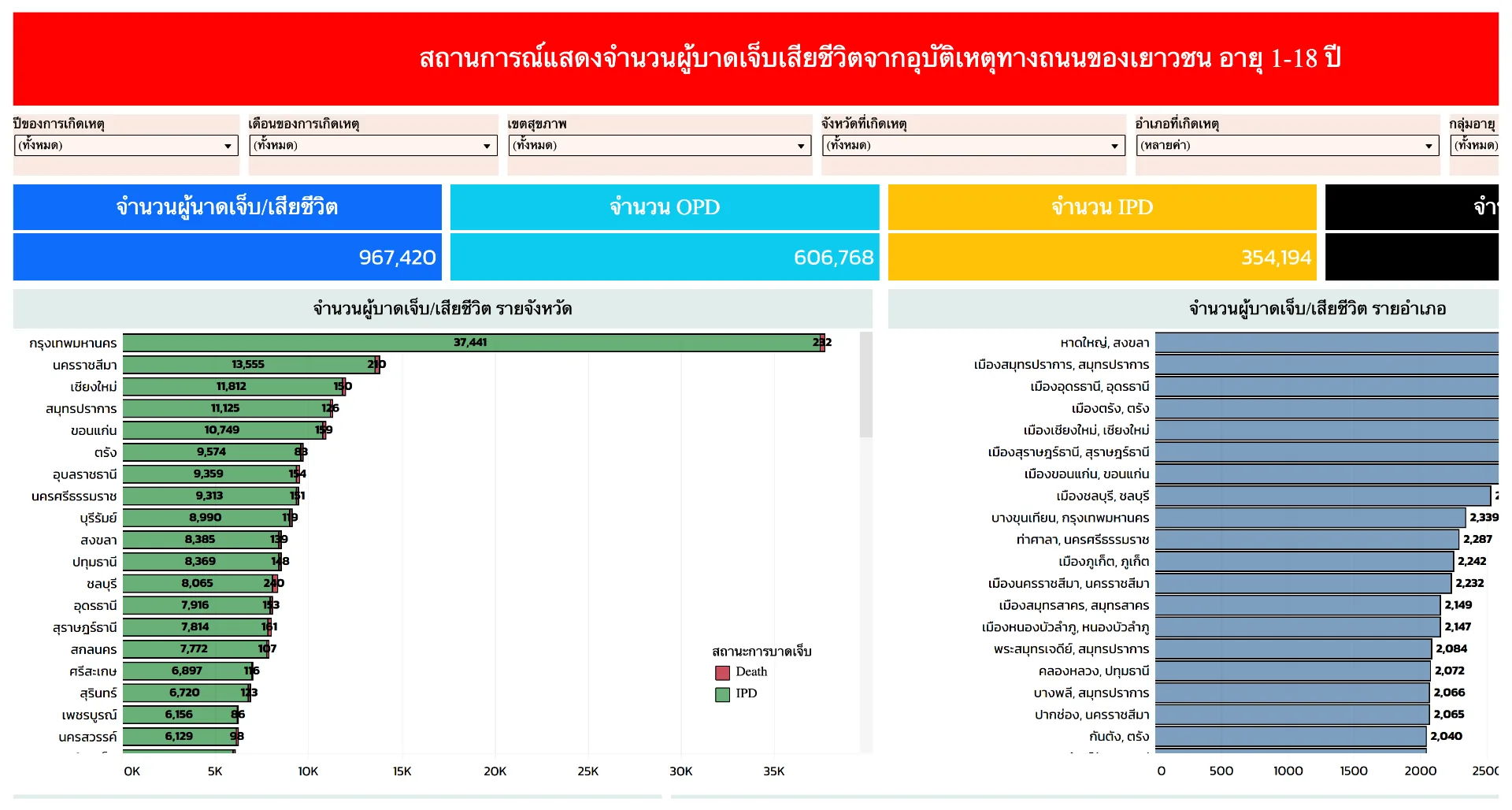The image size is (1512, 810).
Task: Open the ปีของการเกิดเหตุ year filter dropdown
Action: (x=126, y=145)
